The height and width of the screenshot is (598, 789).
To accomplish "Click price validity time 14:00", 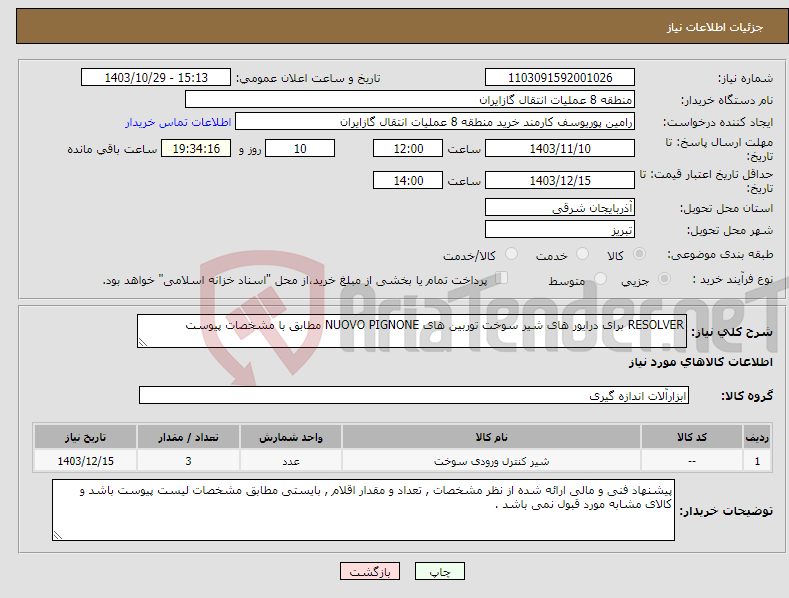I will coord(408,180).
